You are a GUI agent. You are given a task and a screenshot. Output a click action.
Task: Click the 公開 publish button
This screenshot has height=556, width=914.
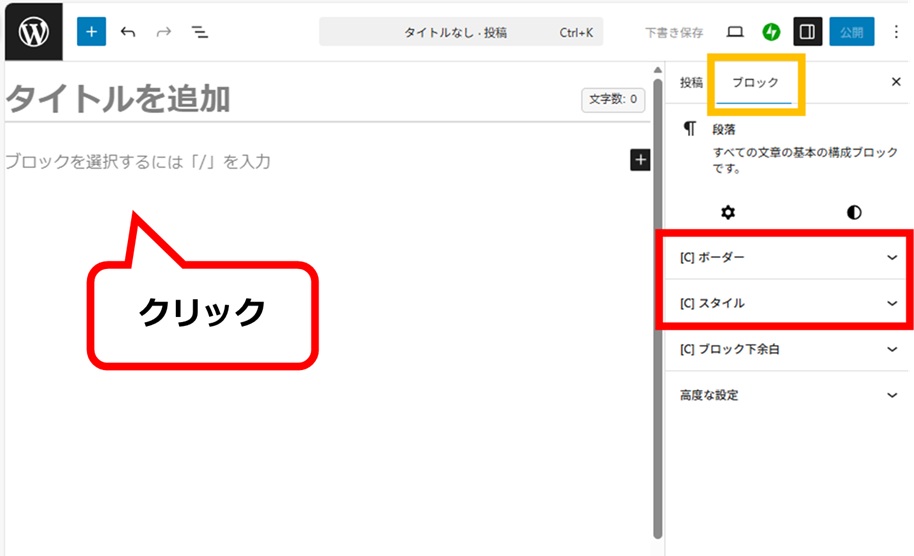point(851,32)
